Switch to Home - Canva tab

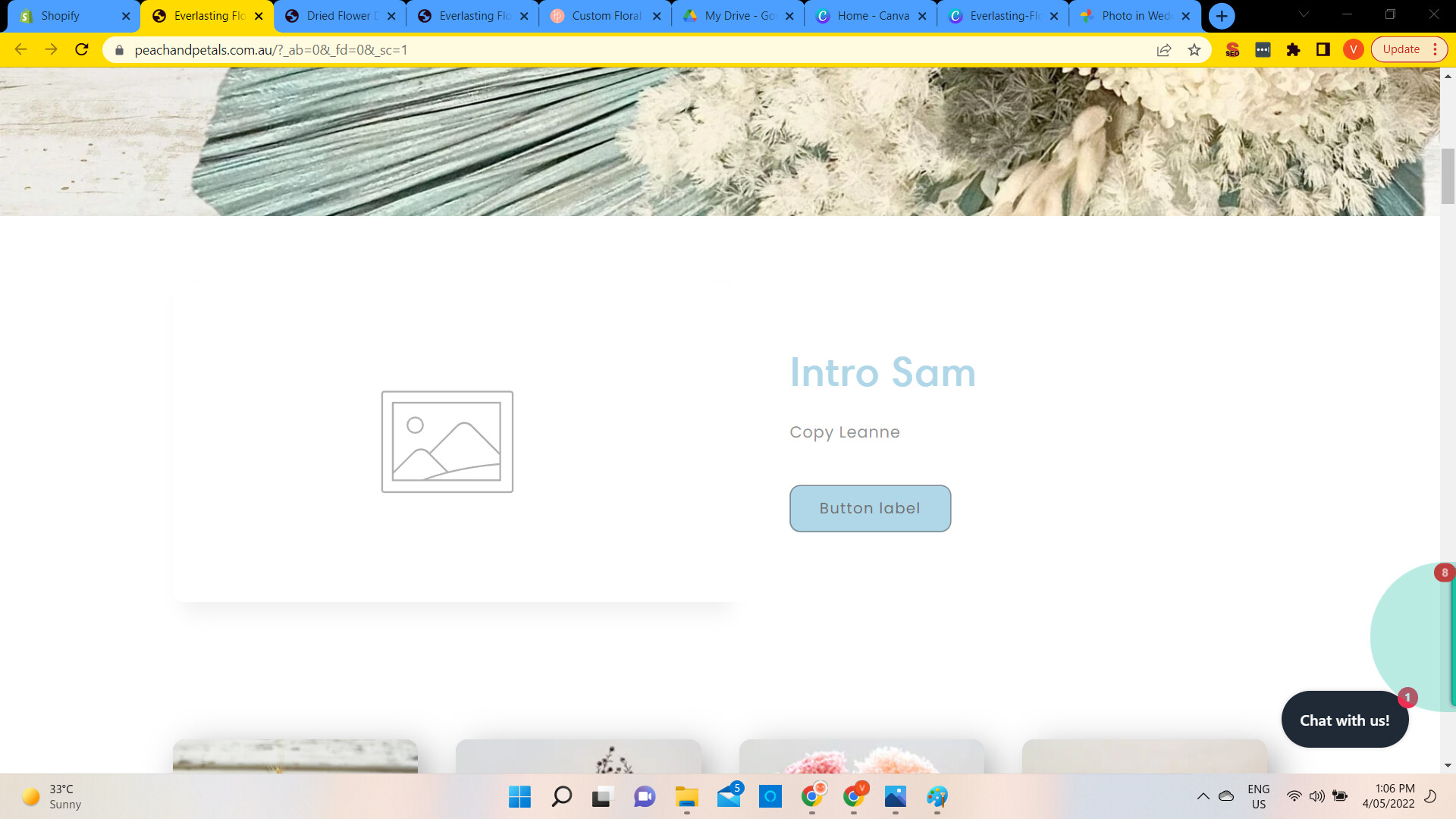[872, 16]
